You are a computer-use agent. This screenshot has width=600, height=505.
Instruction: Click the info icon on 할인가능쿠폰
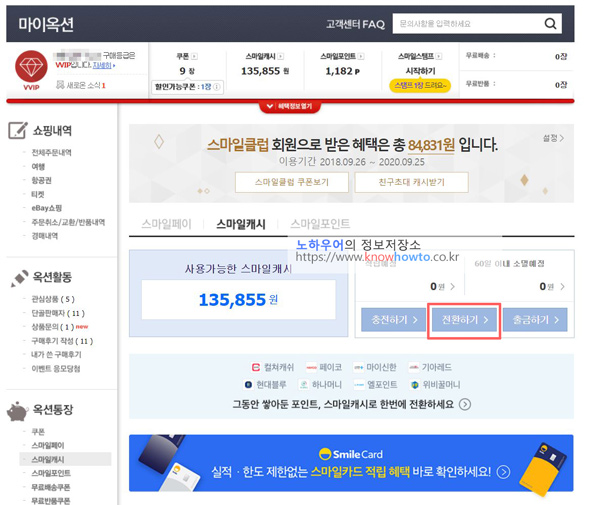point(217,87)
